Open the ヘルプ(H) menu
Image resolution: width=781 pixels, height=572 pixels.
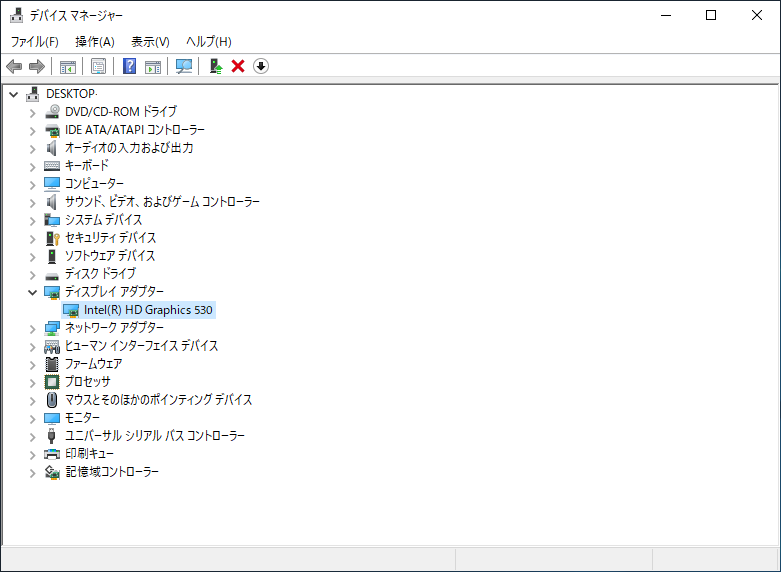(x=209, y=41)
